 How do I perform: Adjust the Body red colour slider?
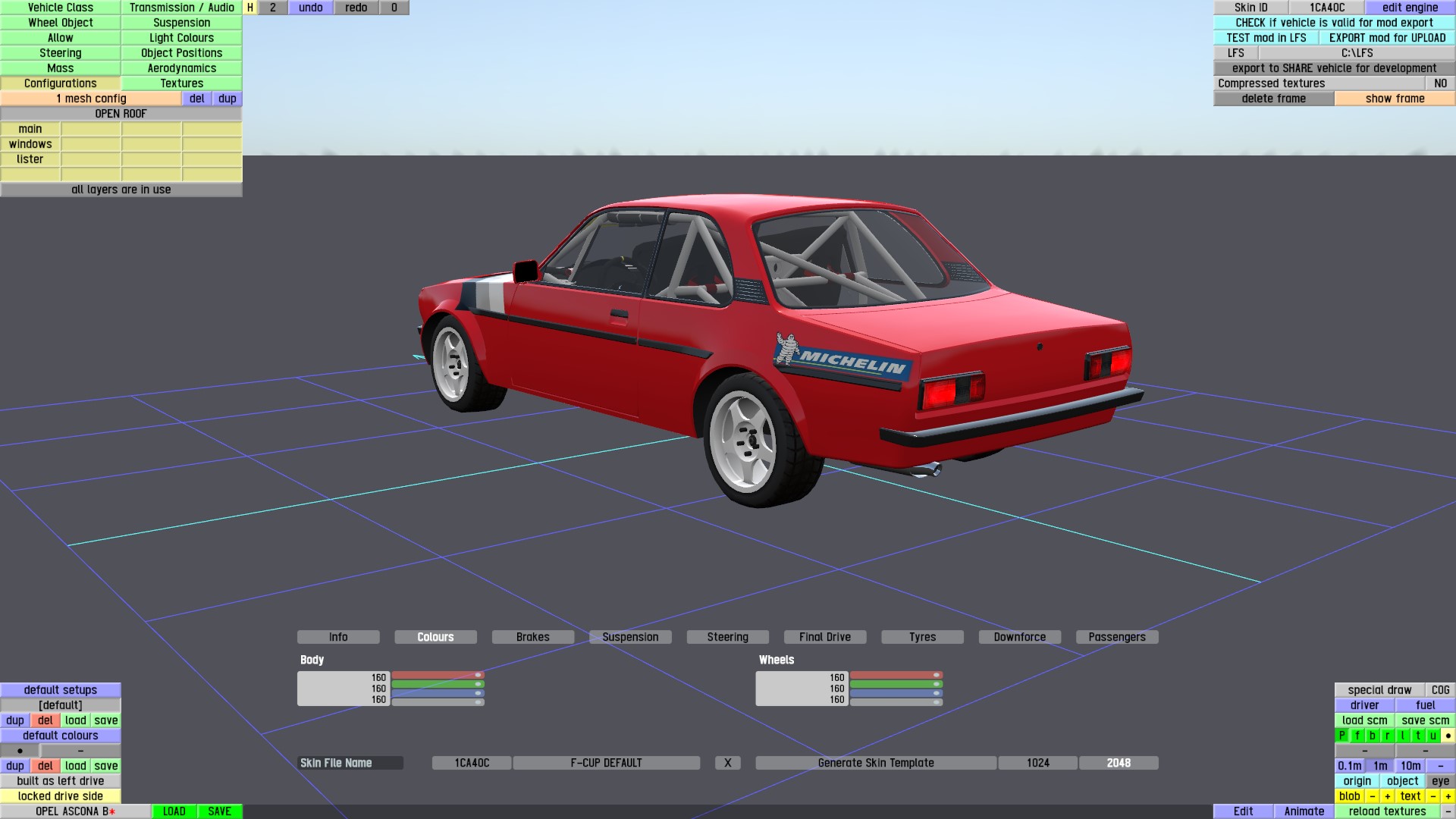[x=438, y=675]
